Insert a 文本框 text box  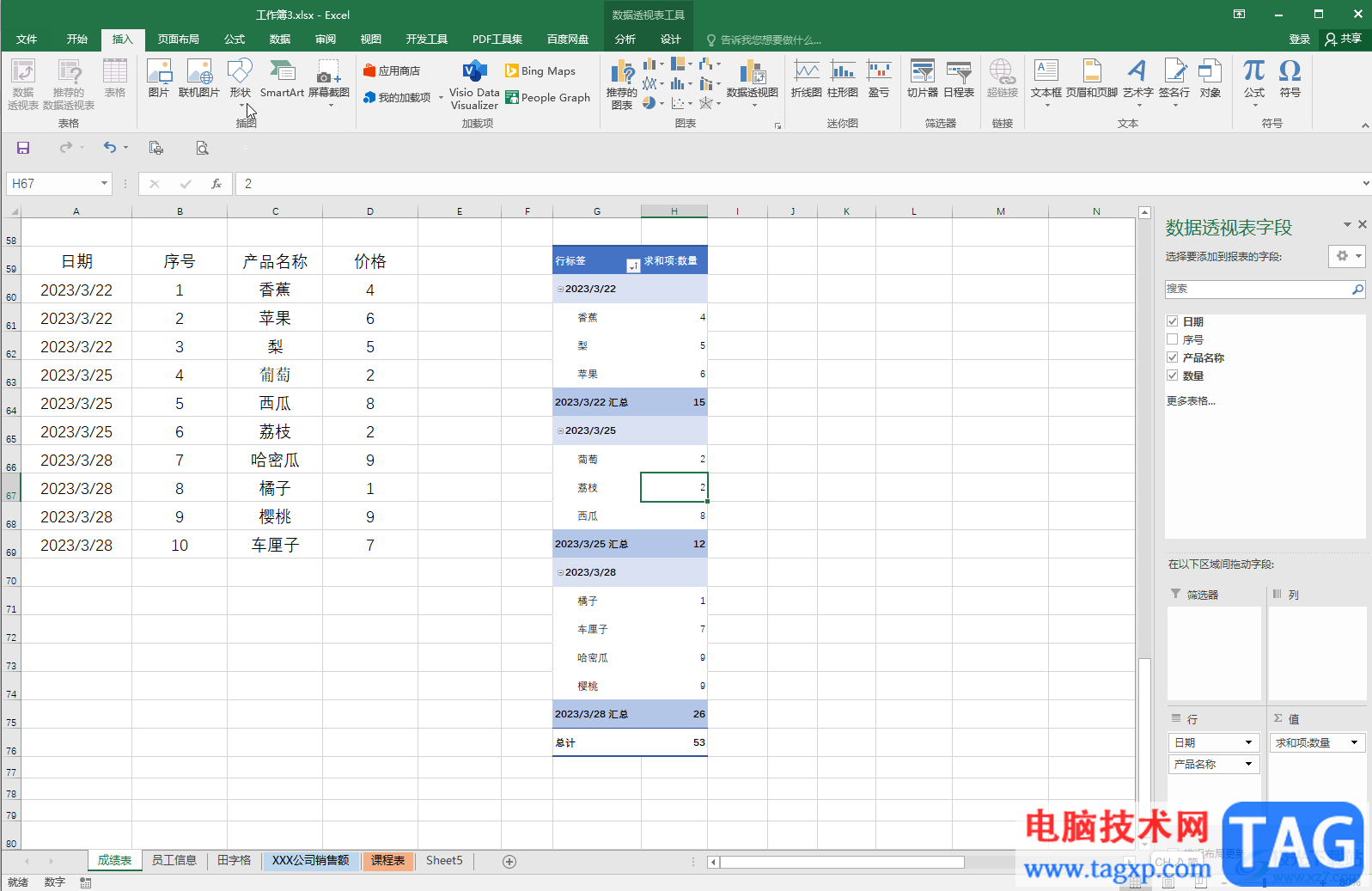pos(1046,82)
